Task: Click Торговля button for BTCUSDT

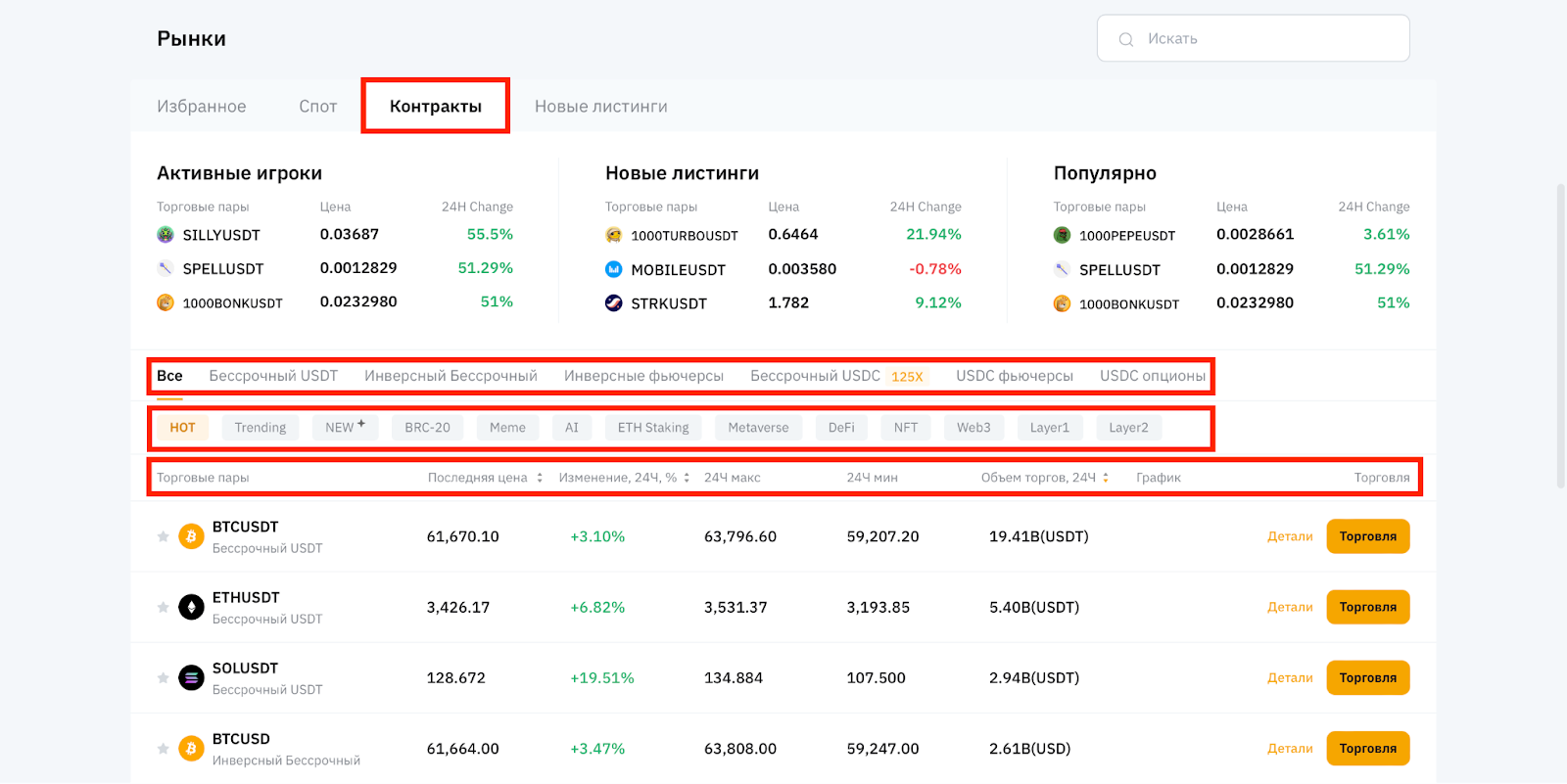Action: point(1368,536)
